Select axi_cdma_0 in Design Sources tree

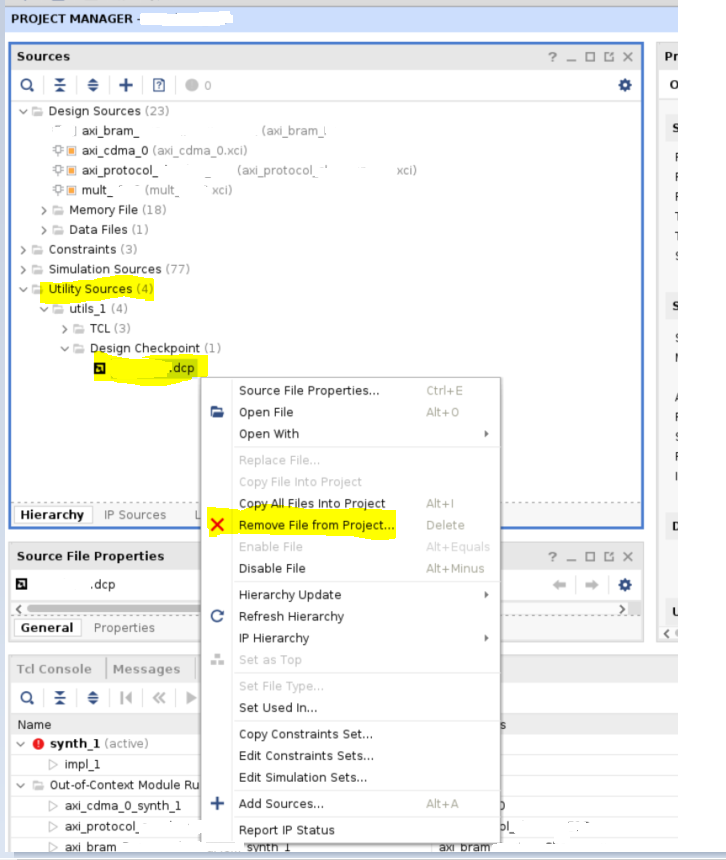[114, 151]
